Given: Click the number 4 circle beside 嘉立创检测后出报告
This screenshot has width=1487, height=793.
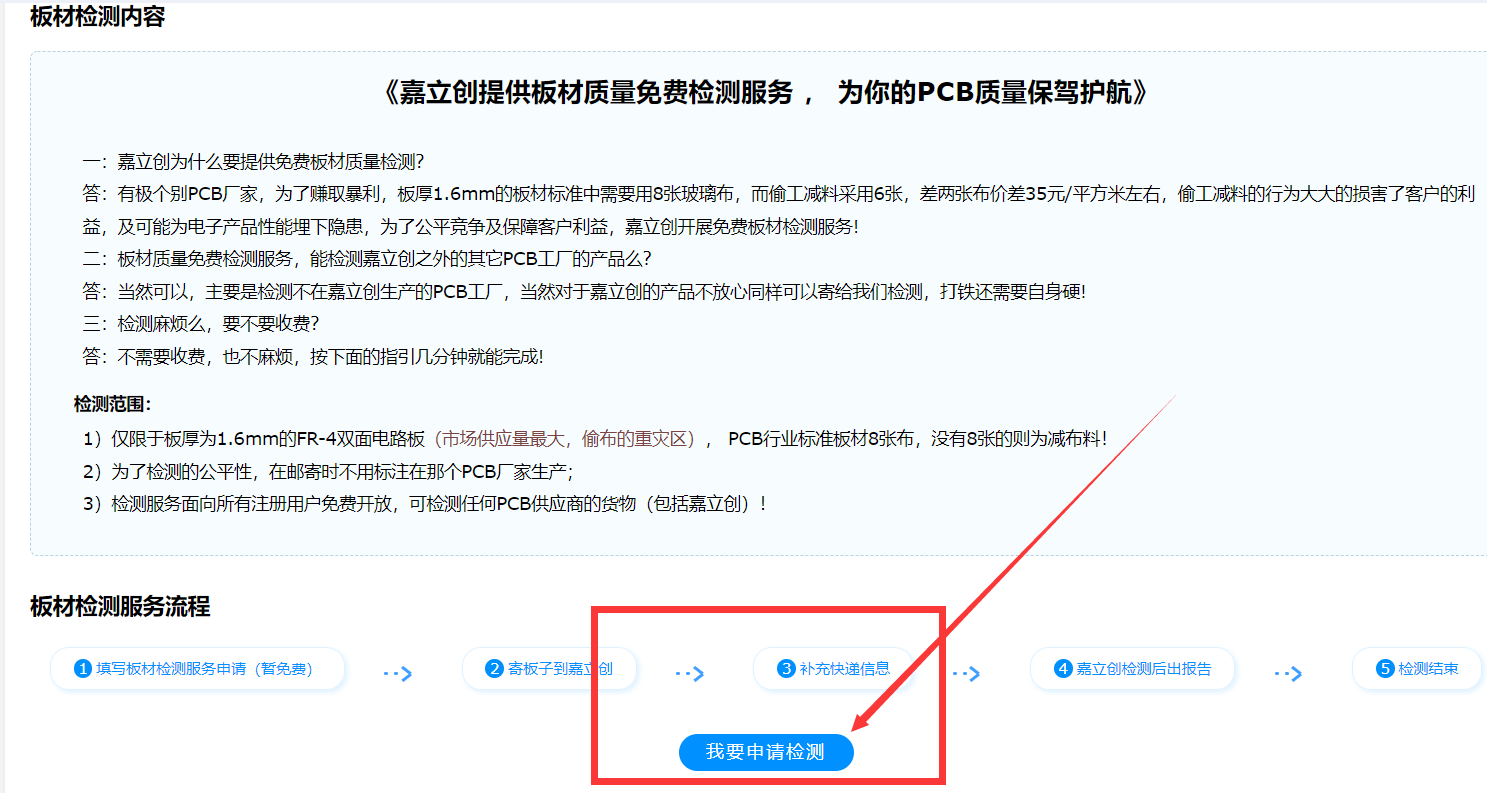Looking at the screenshot, I should pyautogui.click(x=1063, y=669).
